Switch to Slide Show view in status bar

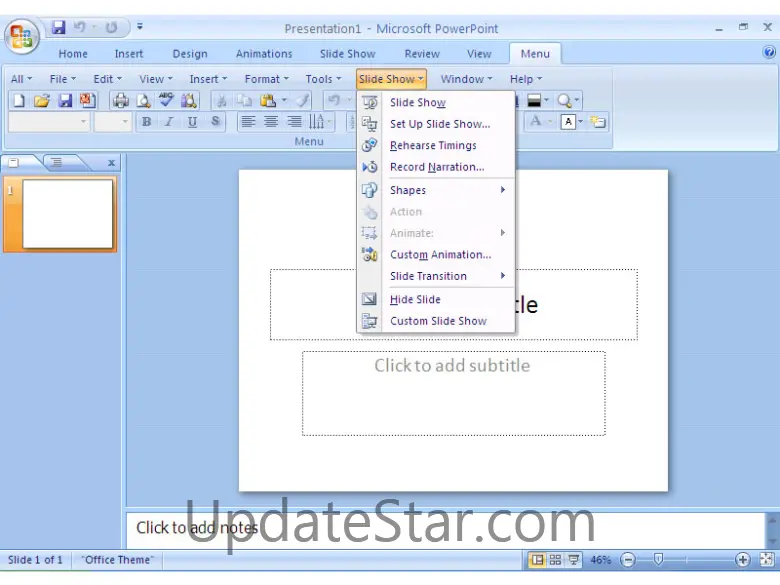pos(573,560)
